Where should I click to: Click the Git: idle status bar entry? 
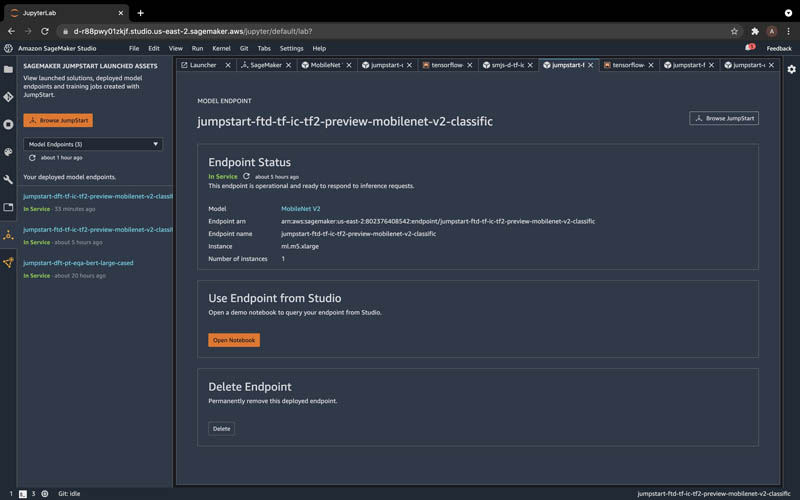[x=69, y=494]
